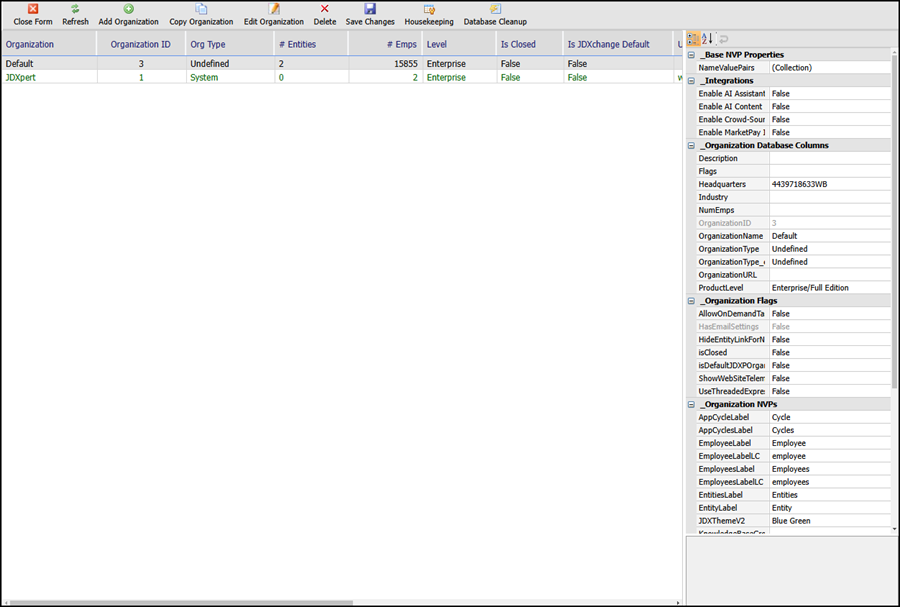
Task: Collapse the _Integrations category
Action: click(691, 81)
